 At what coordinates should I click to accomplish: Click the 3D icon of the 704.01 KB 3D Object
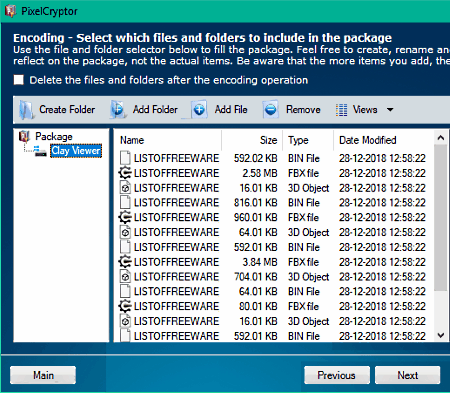pos(125,277)
